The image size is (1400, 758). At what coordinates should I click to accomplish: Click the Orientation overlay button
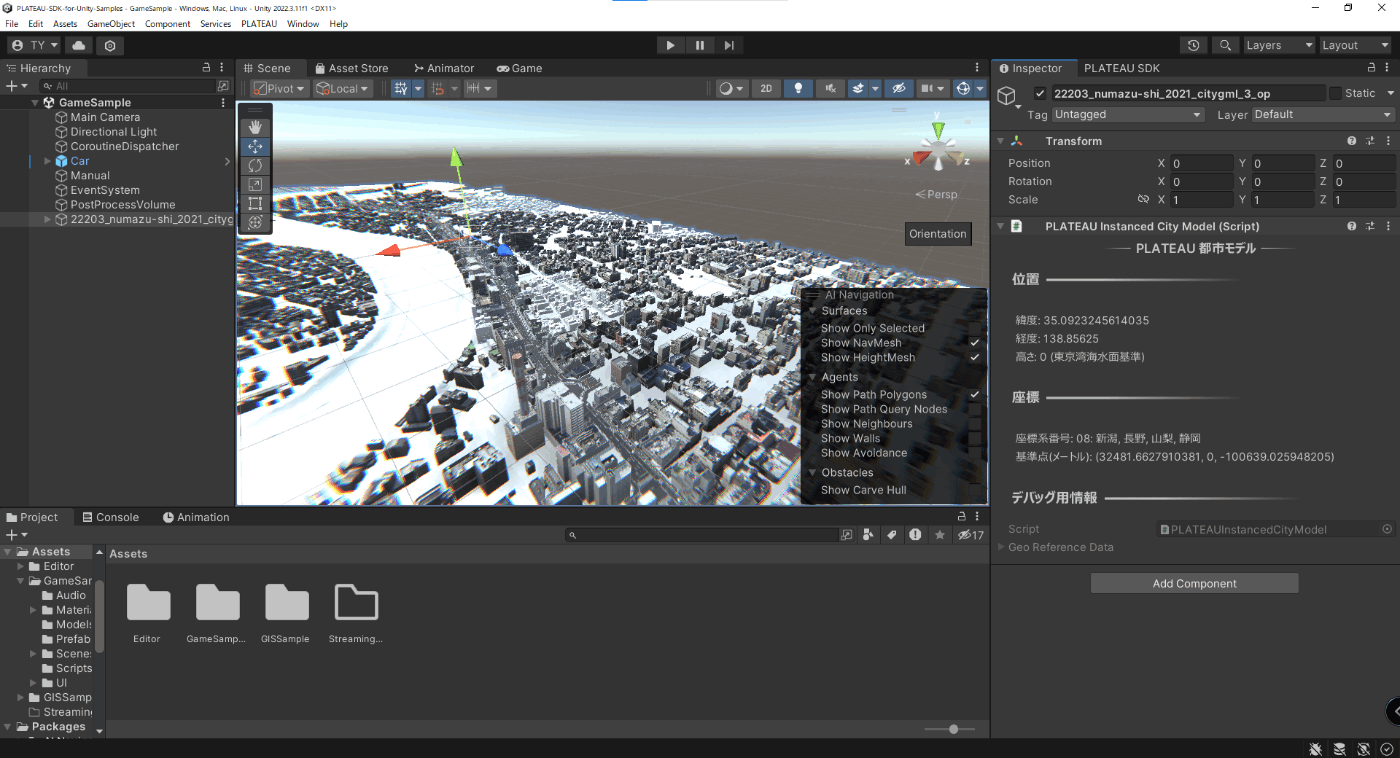coord(938,234)
